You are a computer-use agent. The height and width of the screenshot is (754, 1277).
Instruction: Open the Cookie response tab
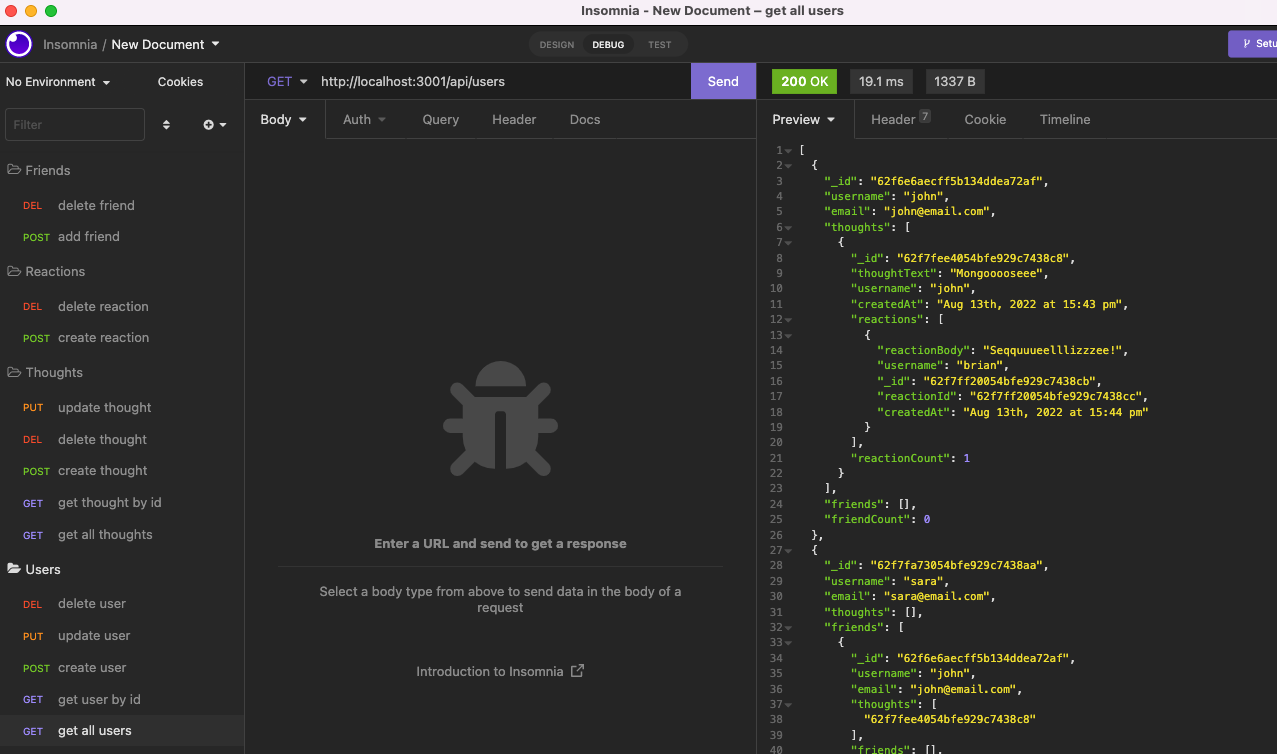click(985, 119)
